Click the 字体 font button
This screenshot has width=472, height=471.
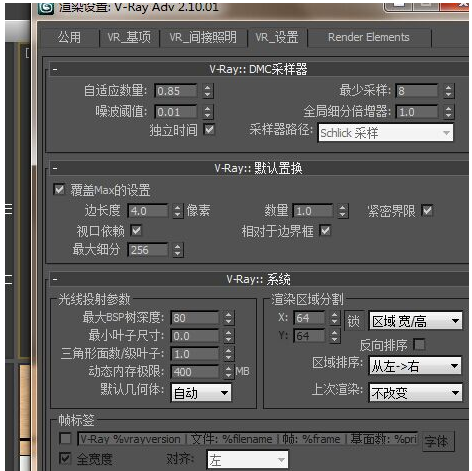pos(437,442)
